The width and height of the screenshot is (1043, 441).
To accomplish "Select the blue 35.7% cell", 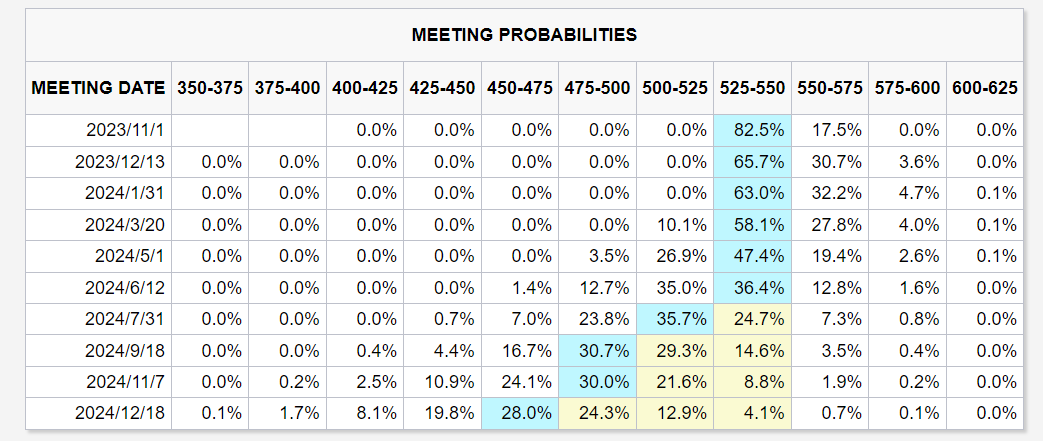I will (x=675, y=318).
